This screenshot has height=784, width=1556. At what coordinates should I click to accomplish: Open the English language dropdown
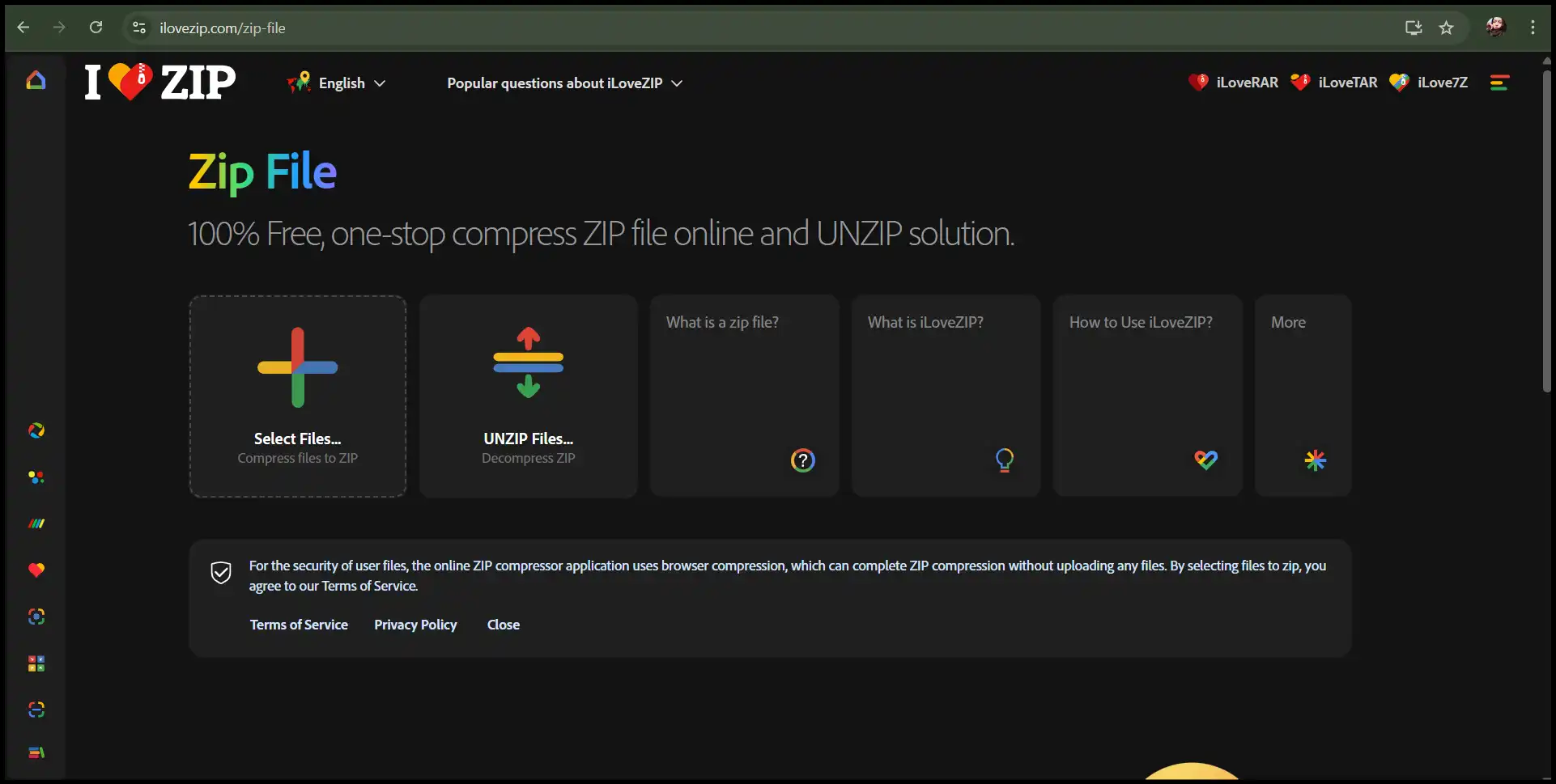[x=337, y=83]
